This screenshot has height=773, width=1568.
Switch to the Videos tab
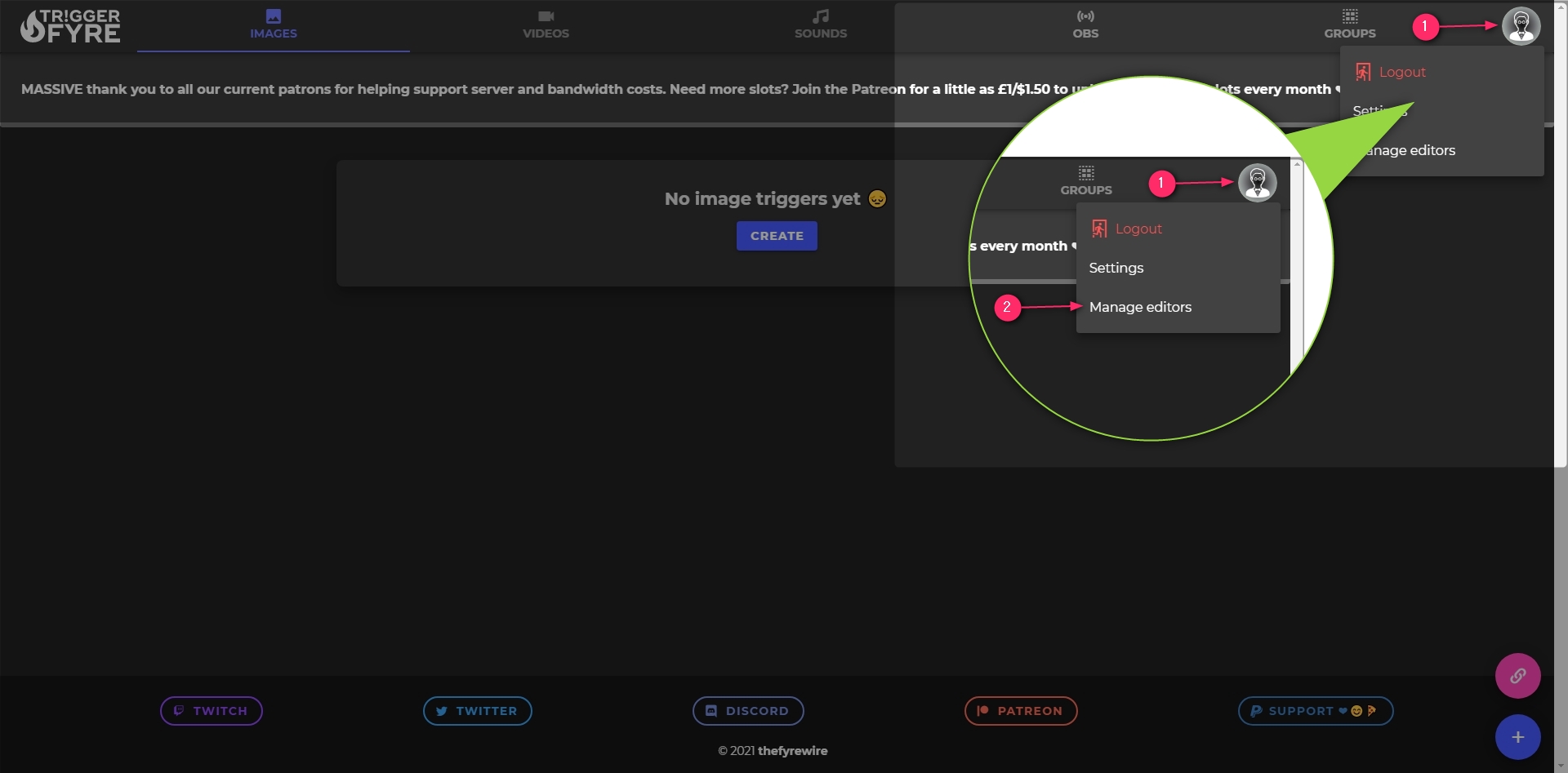(x=546, y=25)
